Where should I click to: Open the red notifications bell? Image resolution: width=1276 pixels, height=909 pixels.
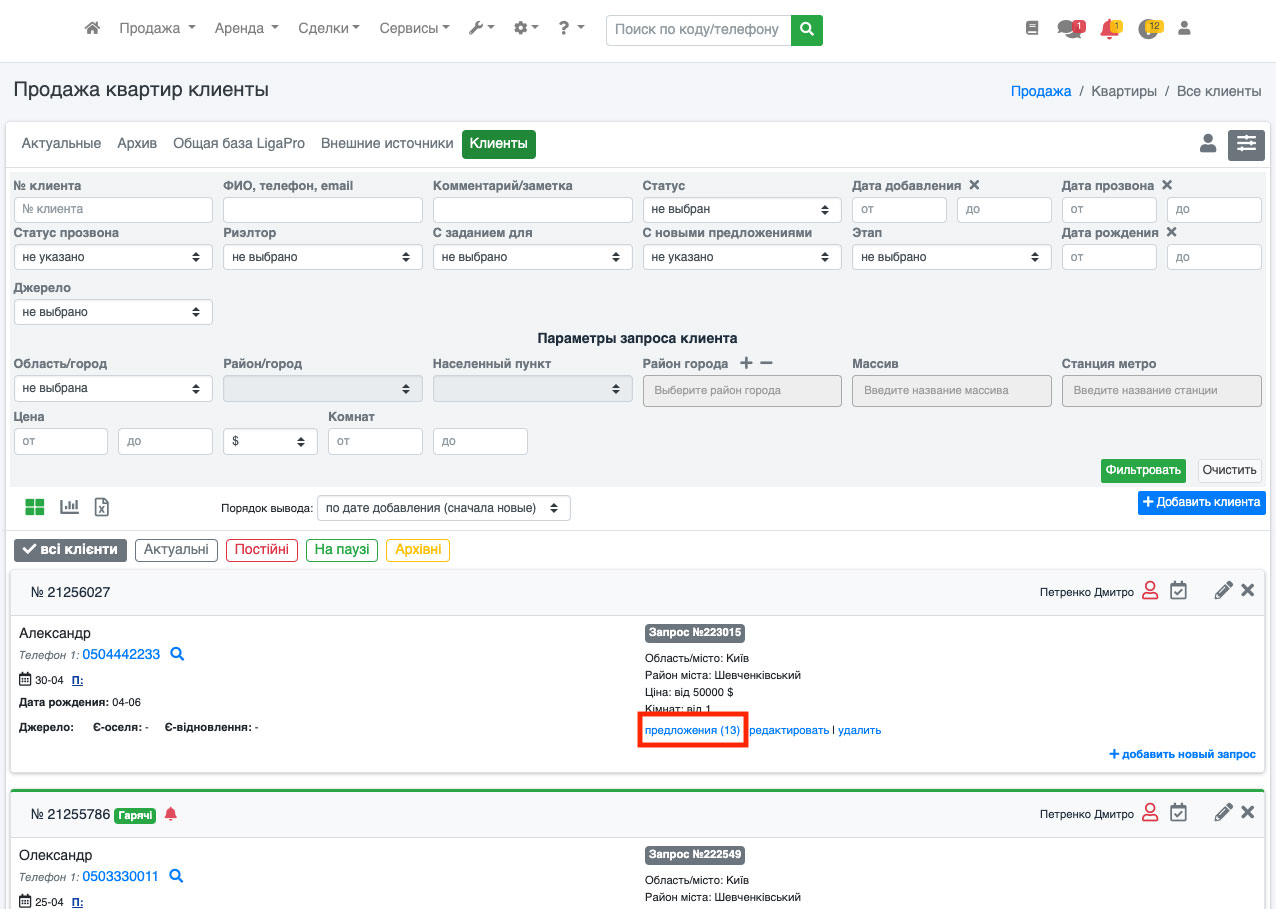[1109, 29]
